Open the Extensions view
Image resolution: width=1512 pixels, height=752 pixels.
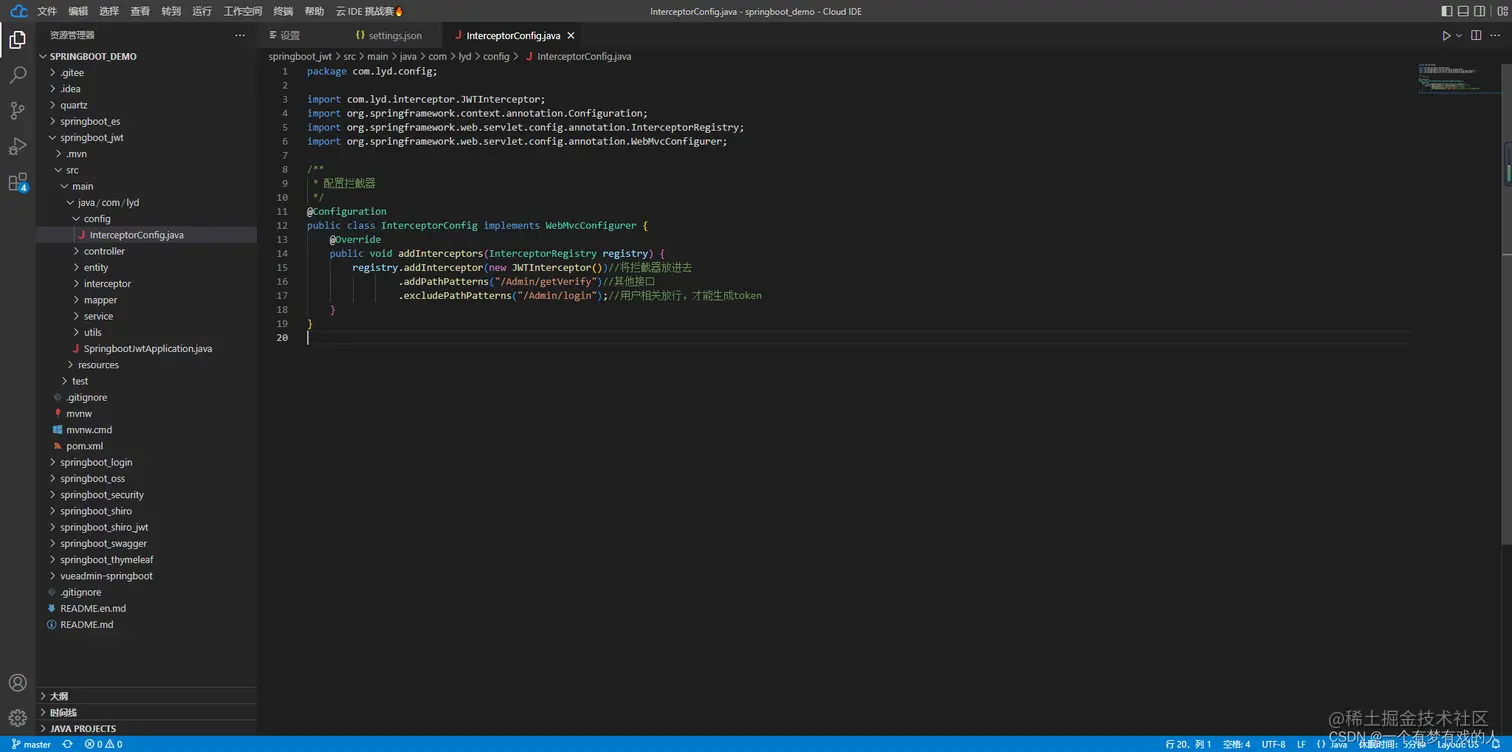click(18, 182)
